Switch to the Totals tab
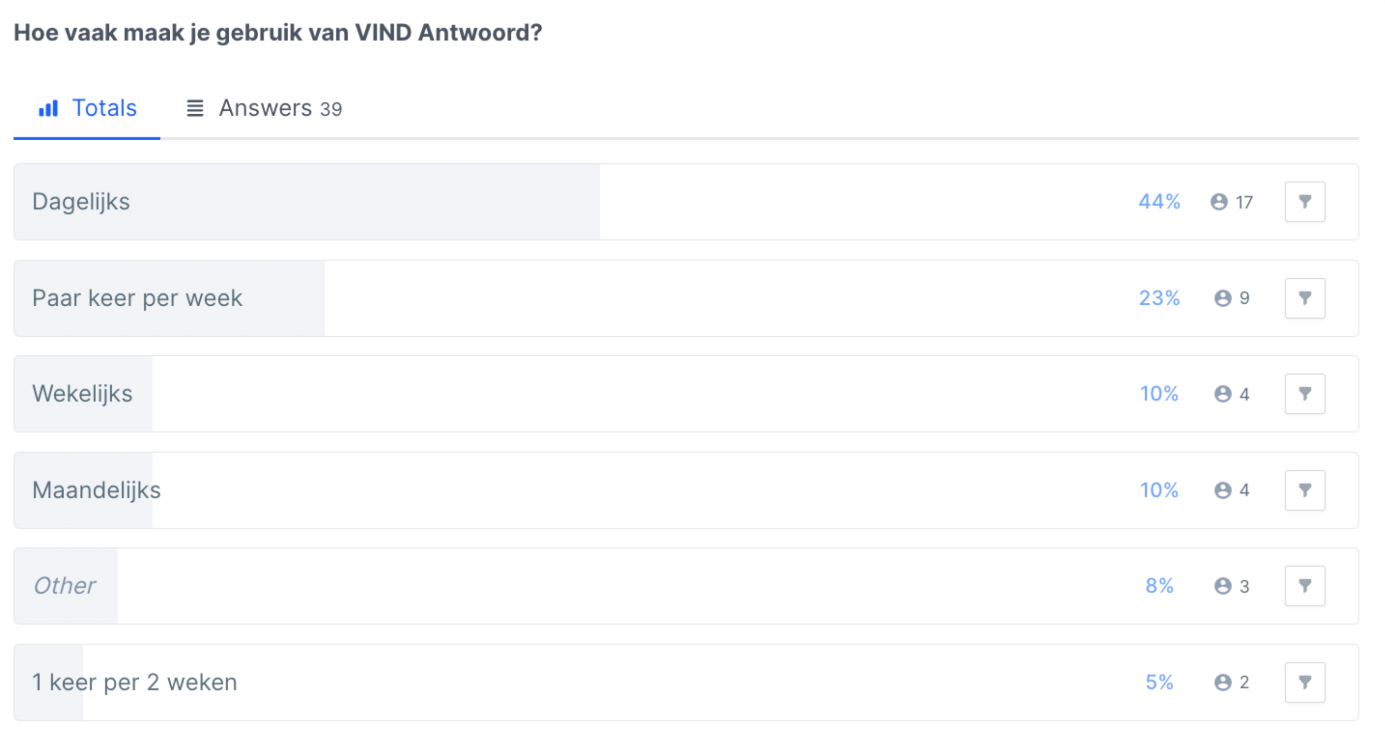This screenshot has height=745, width=1385. (87, 108)
